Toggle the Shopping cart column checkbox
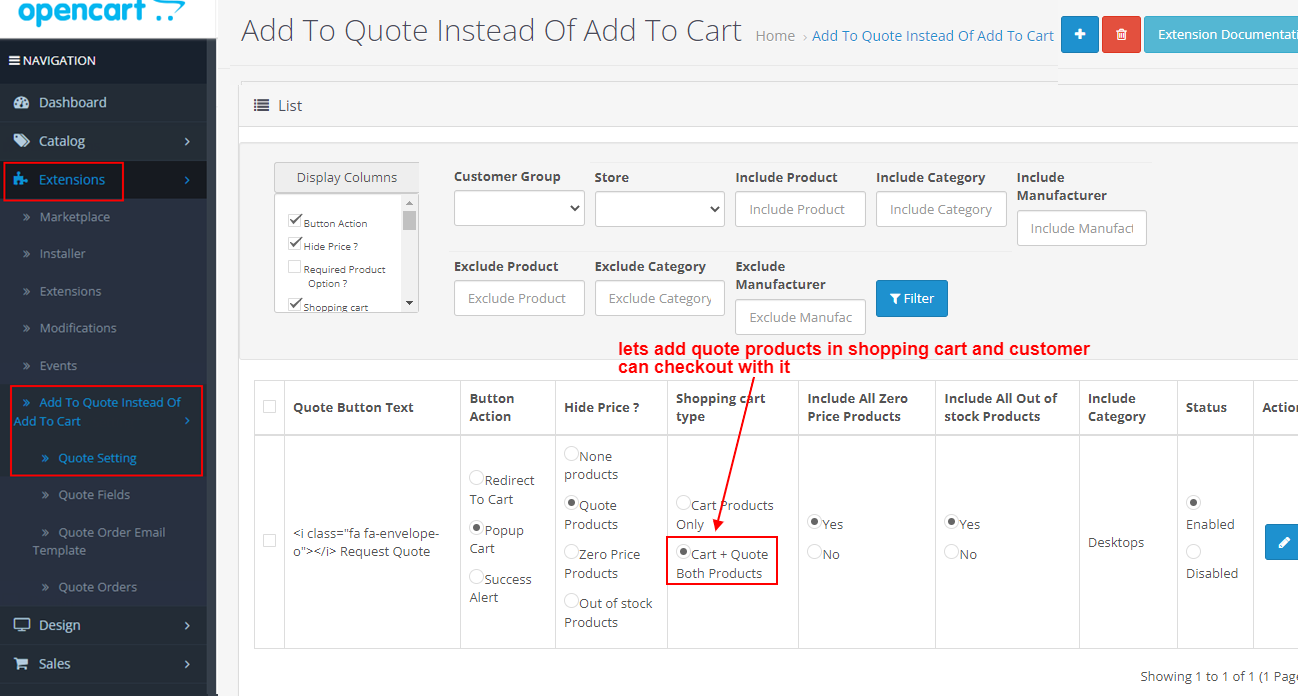Screen dimensions: 1298x696 (295, 304)
